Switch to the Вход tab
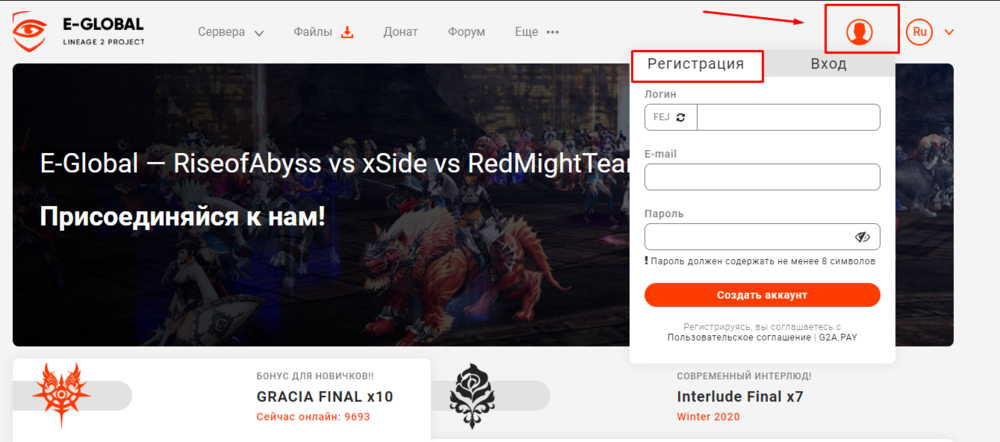This screenshot has width=1000, height=442. pos(828,64)
